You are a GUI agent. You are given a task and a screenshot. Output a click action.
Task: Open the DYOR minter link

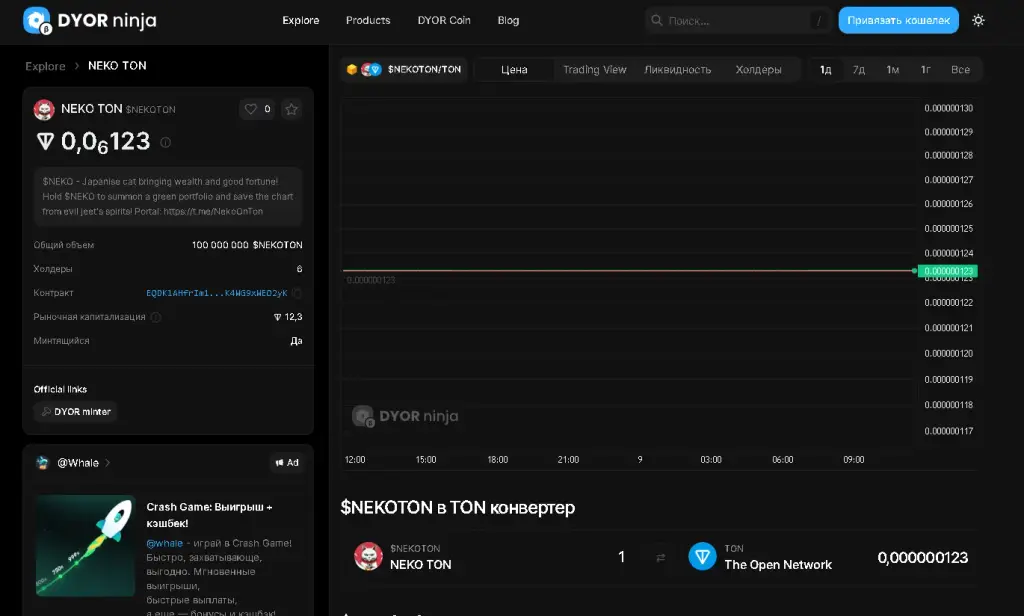pos(76,412)
